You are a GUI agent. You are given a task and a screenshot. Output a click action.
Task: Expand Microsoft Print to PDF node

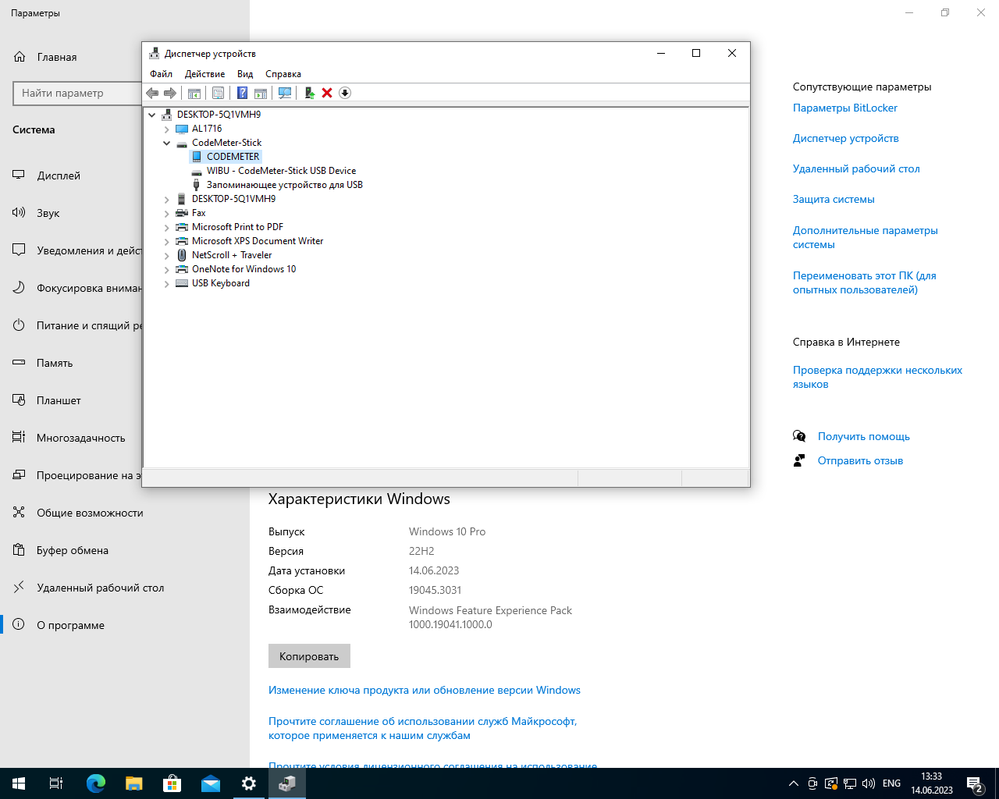coord(166,227)
